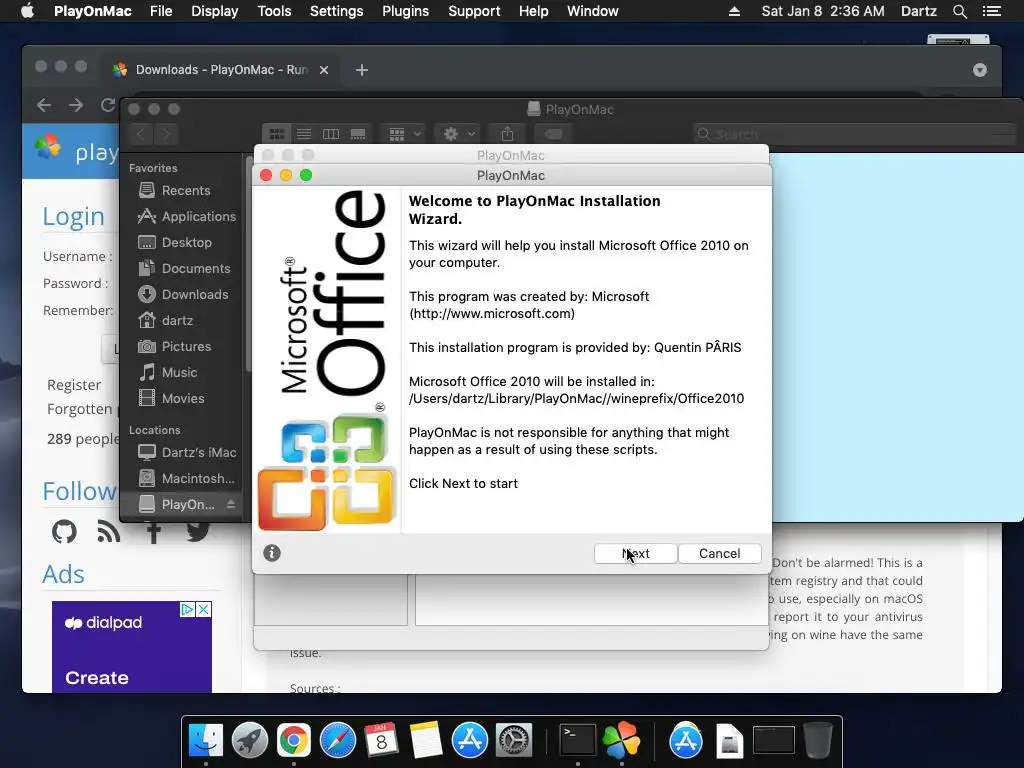
Task: Click the Apple menu icon
Action: [27, 11]
